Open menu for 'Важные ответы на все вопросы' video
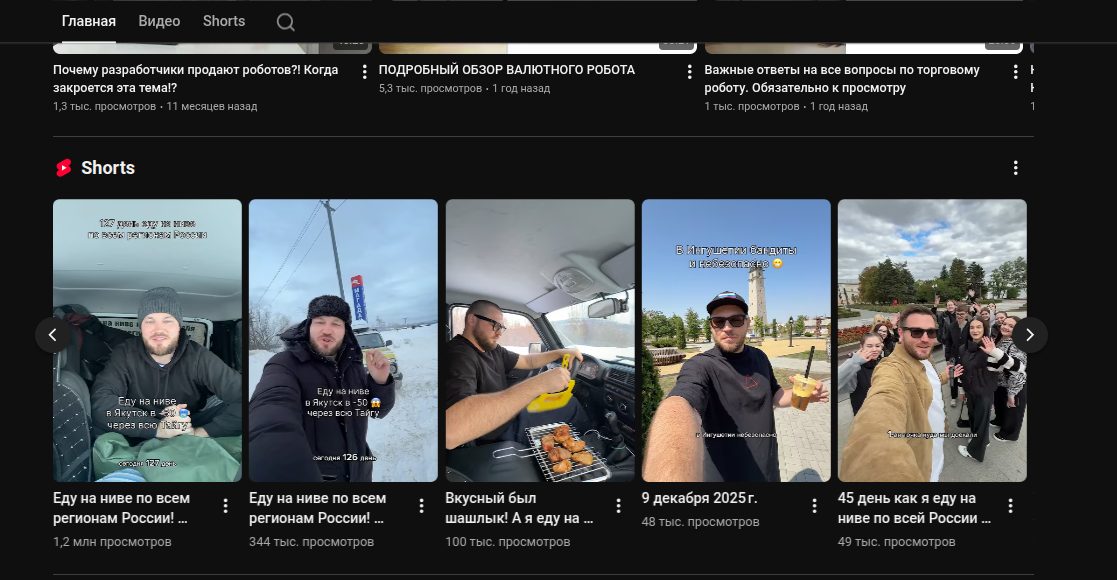 pos(1015,71)
